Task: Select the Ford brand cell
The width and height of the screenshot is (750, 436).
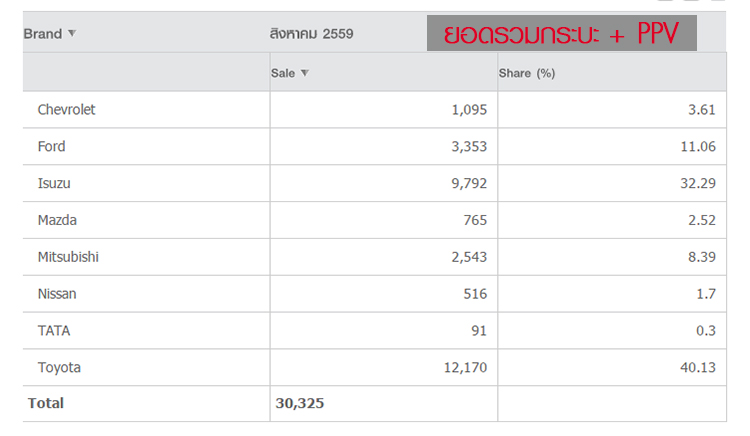Action: point(51,147)
